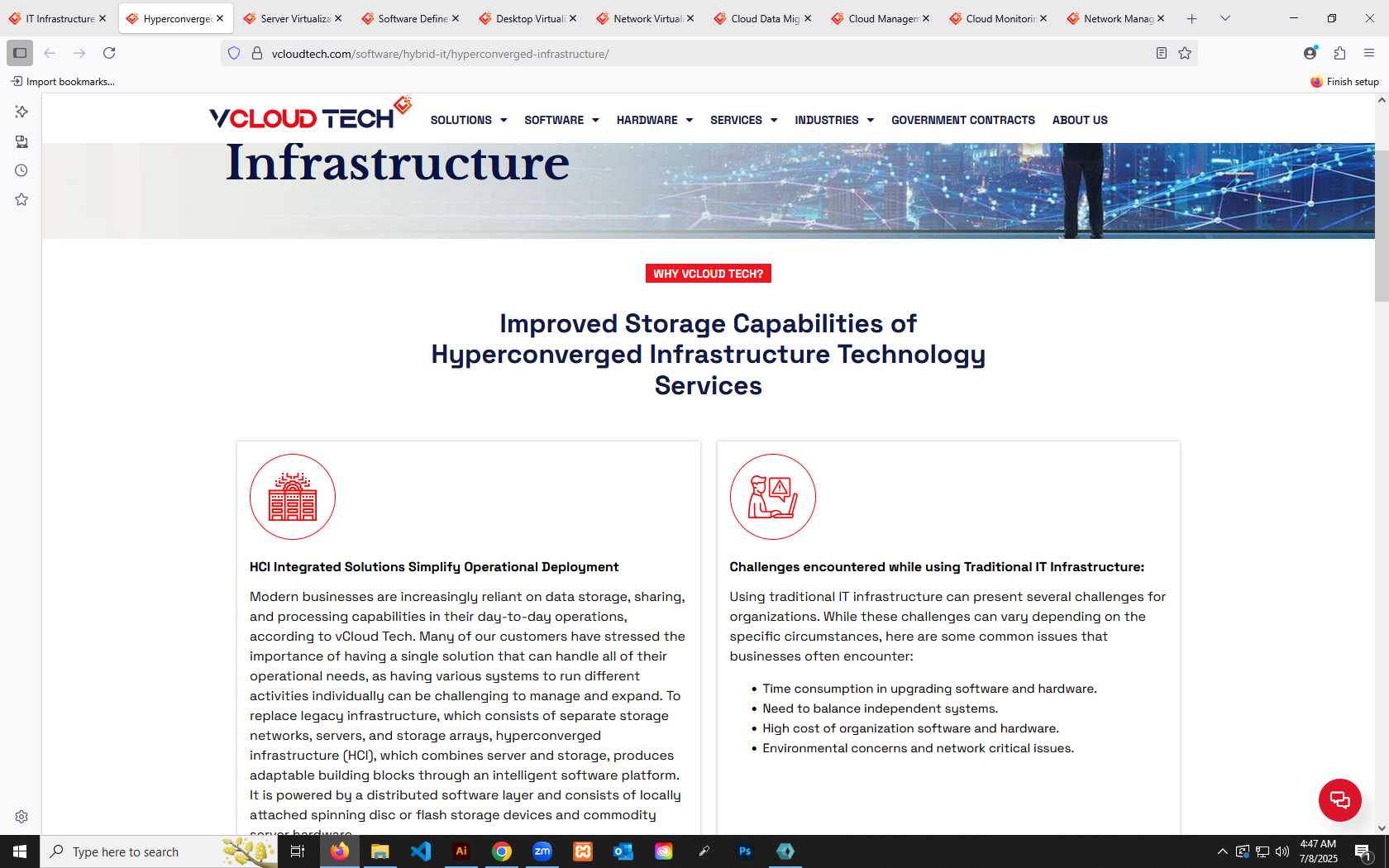Open AI chatbot sparkle sidebar icon
This screenshot has height=868, width=1389.
pyautogui.click(x=21, y=112)
